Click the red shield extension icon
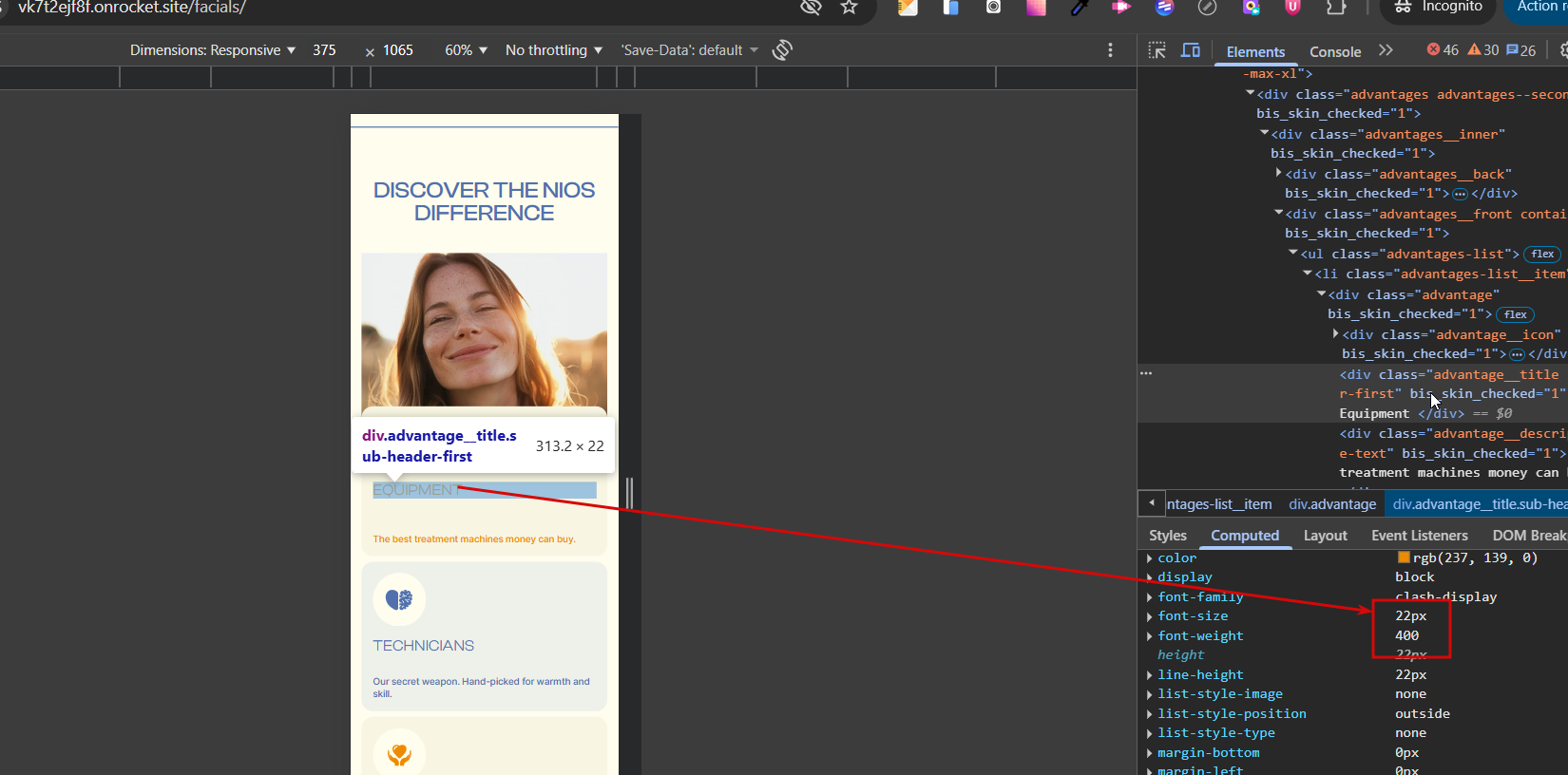Viewport: 1568px width, 775px height. 1292,7
